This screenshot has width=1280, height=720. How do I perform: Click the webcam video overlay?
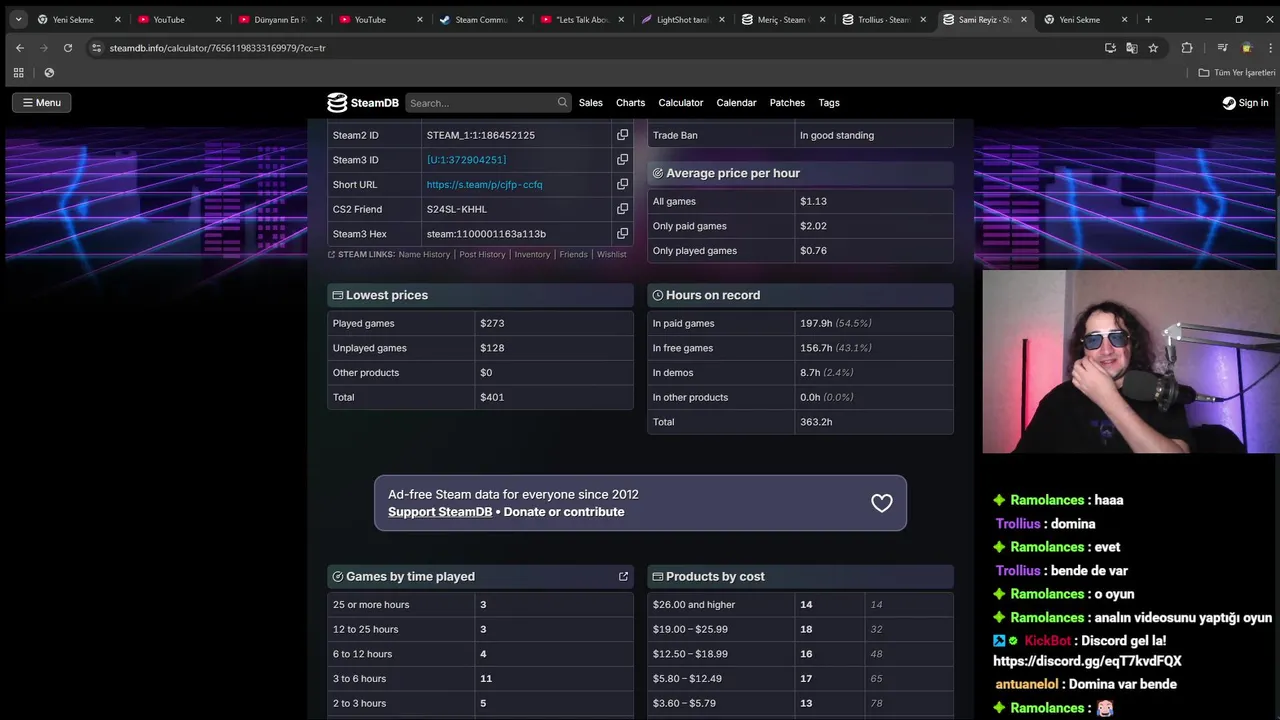(1131, 361)
